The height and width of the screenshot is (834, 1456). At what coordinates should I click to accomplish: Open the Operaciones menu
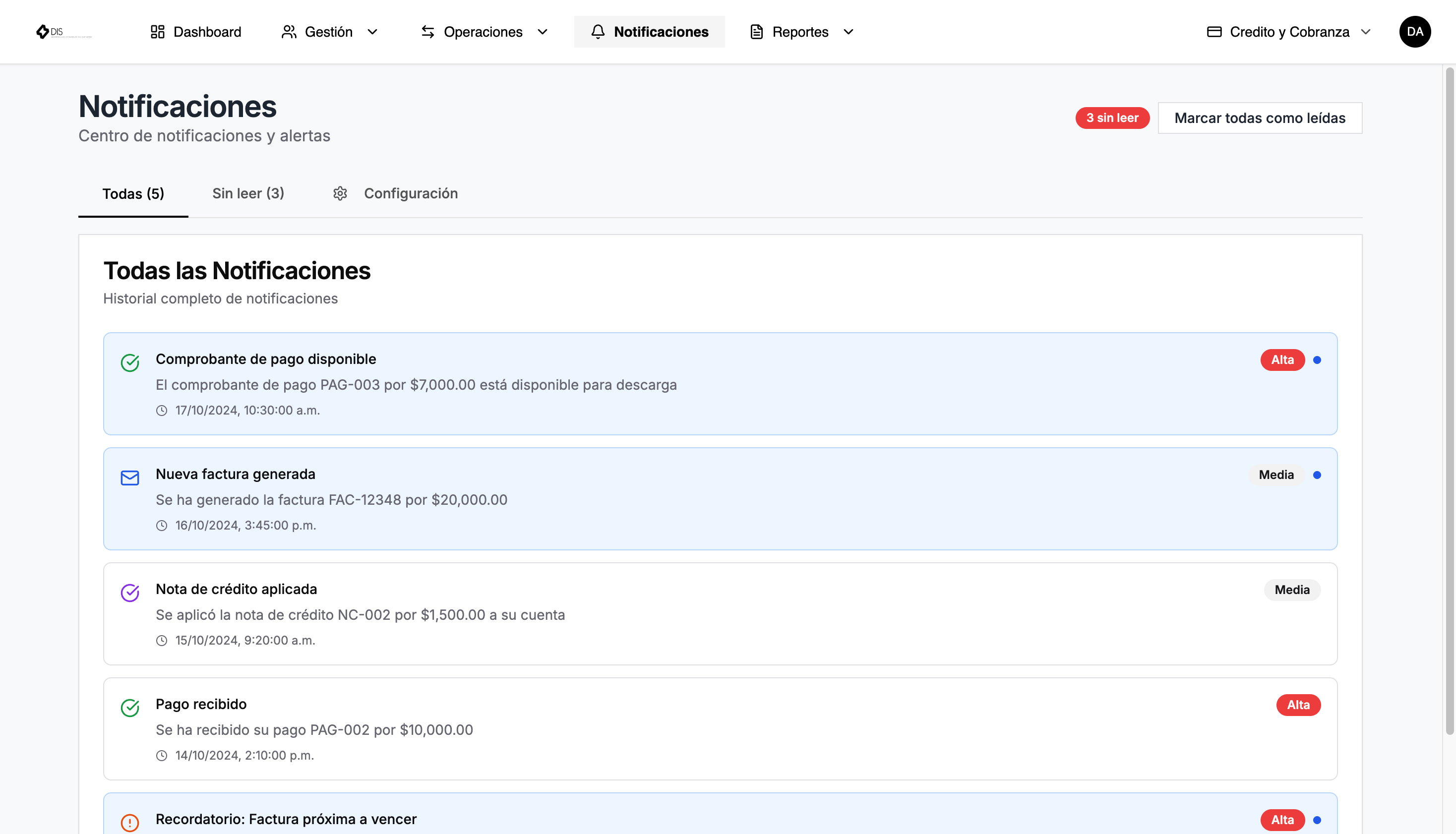click(x=485, y=32)
